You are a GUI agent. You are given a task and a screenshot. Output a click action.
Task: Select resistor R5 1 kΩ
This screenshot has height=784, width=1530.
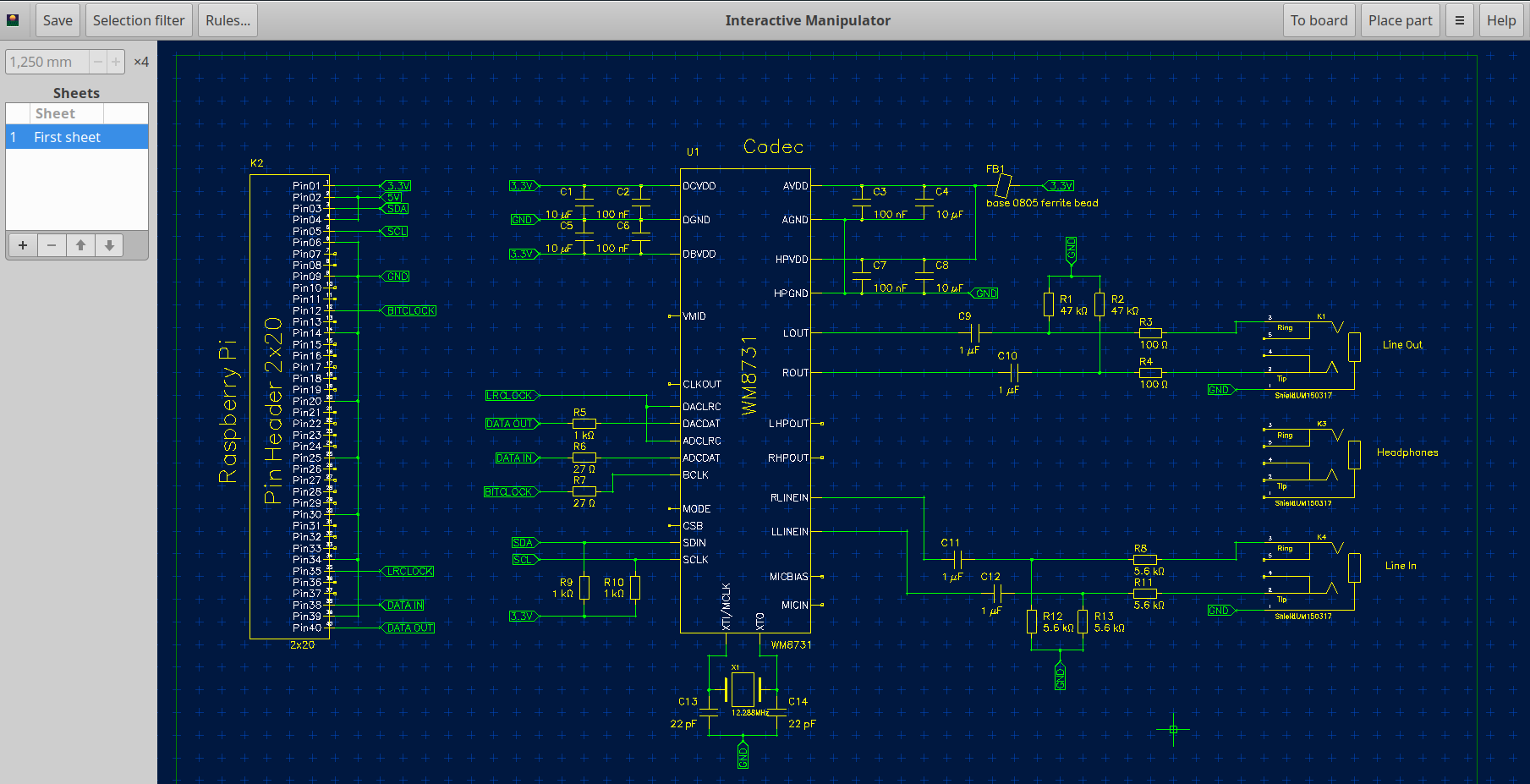[x=584, y=424]
